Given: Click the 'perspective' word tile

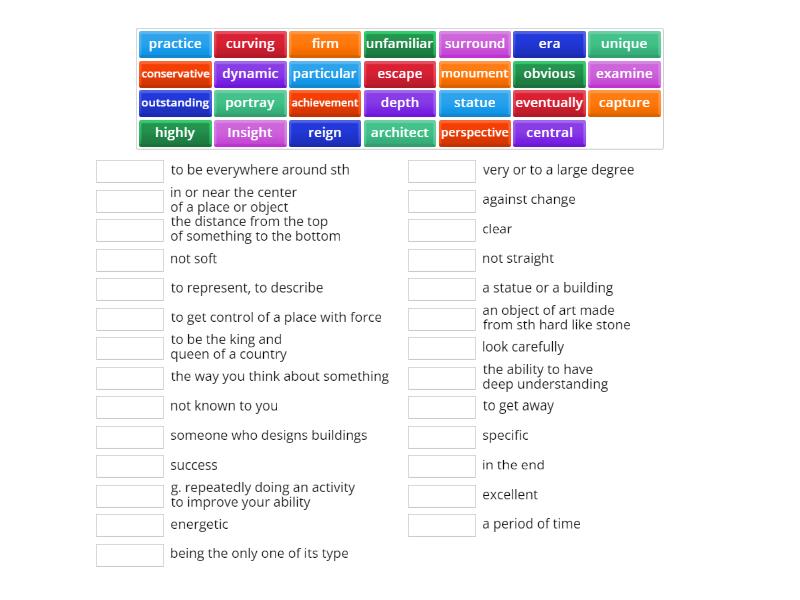Looking at the screenshot, I should [x=475, y=132].
